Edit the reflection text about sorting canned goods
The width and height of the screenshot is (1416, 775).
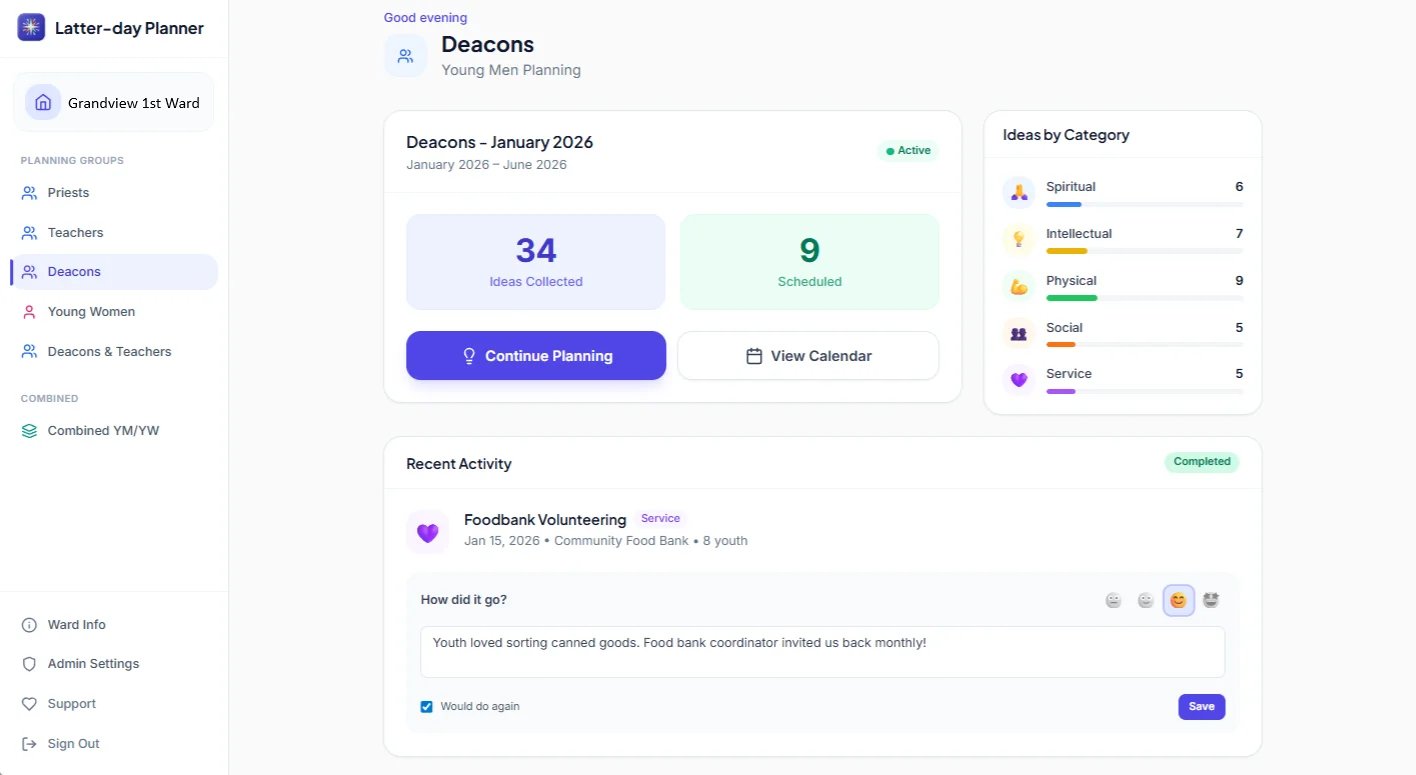click(x=822, y=651)
